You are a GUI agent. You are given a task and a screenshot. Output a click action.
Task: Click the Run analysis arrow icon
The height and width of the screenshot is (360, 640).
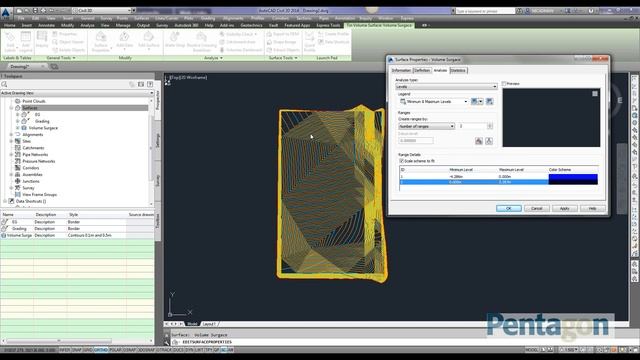pos(489,141)
